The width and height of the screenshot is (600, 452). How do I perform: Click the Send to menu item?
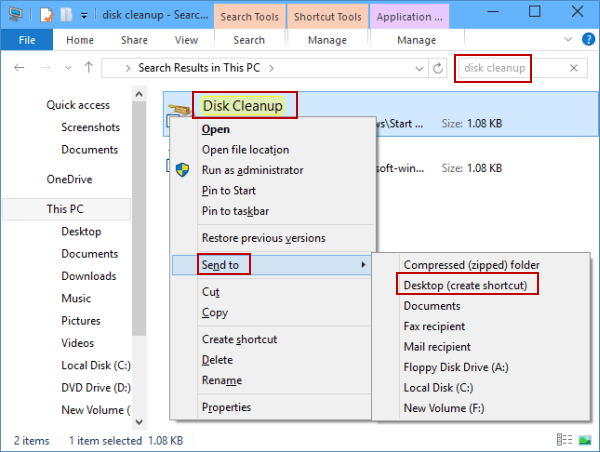(272, 265)
